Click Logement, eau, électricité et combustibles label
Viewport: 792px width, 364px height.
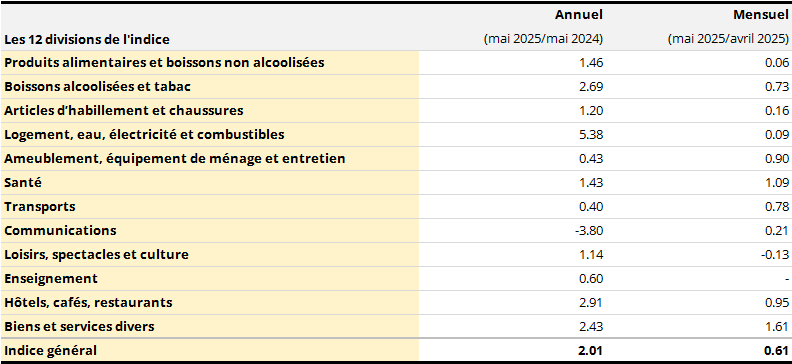point(144,134)
